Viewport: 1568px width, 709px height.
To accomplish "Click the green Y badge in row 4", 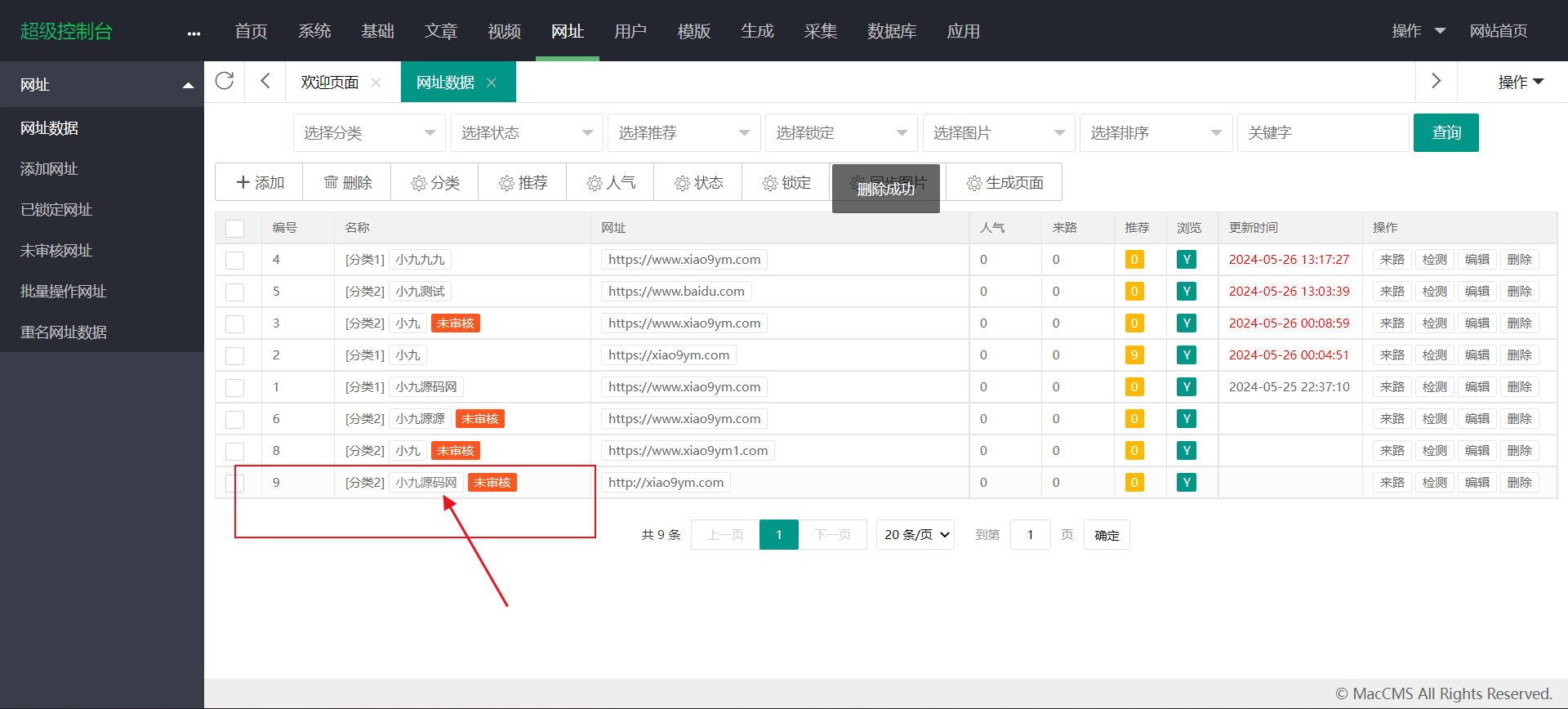I will coord(1187,260).
